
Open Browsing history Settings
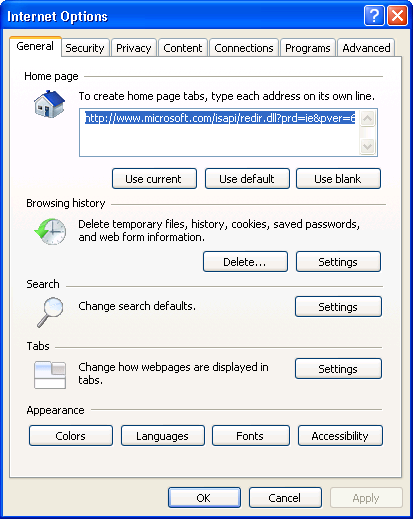[338, 262]
